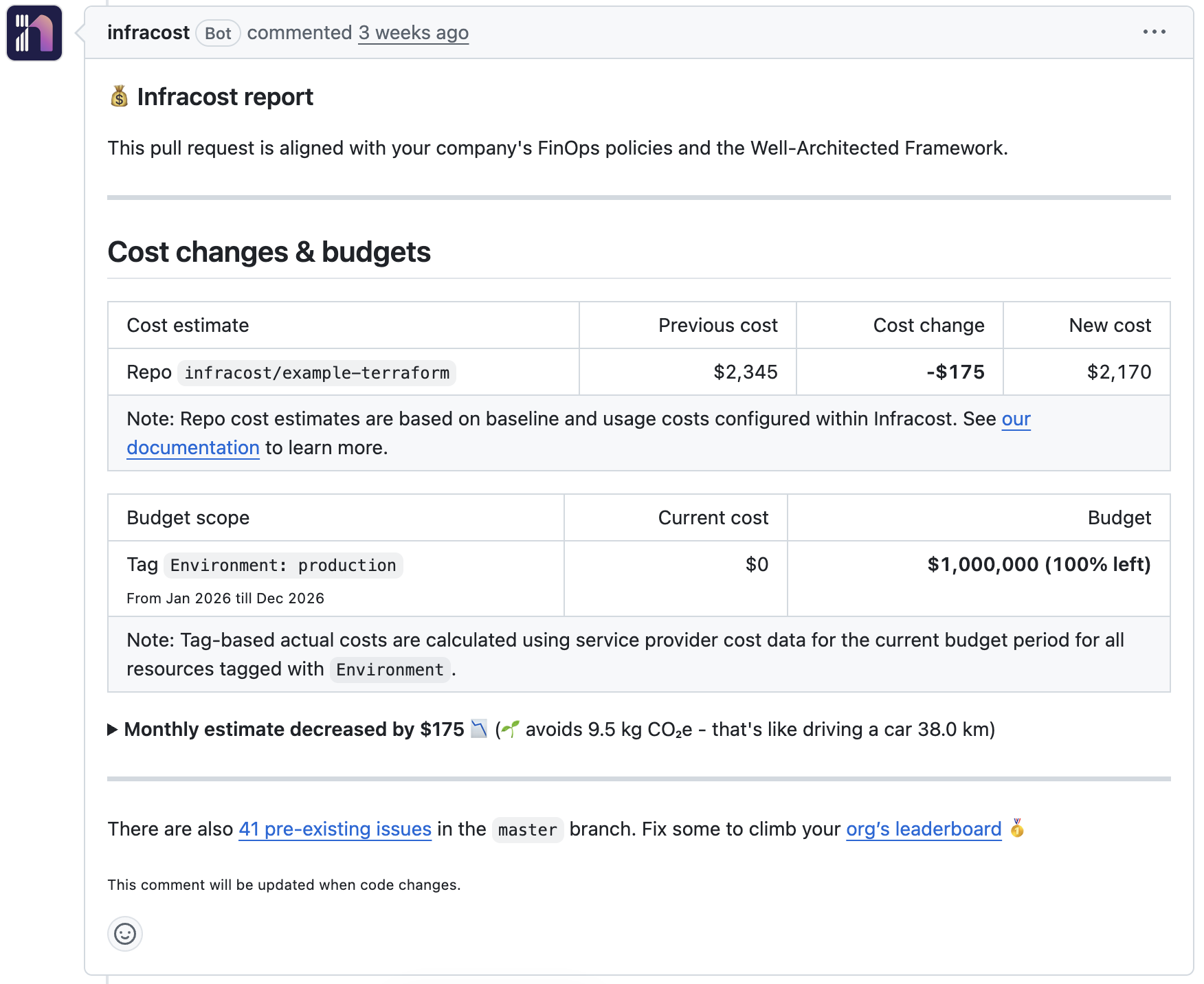Click the infracost username

pos(148,32)
